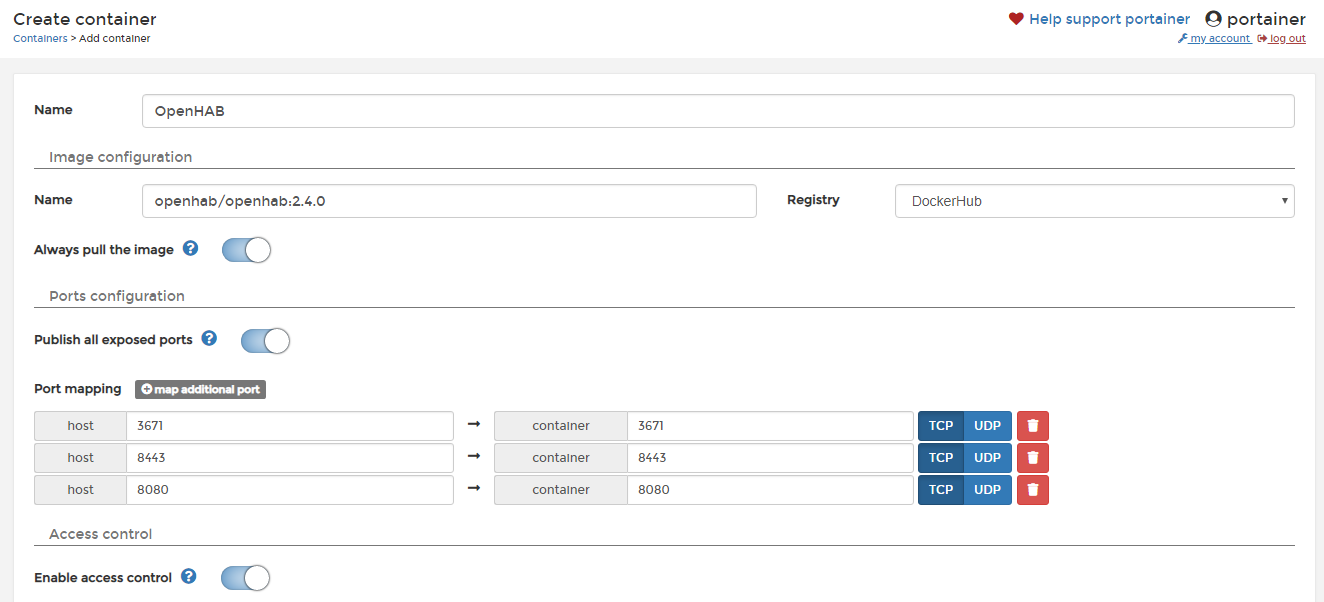The image size is (1324, 602).
Task: Go to the Containers breadcrumb link
Action: click(x=40, y=38)
